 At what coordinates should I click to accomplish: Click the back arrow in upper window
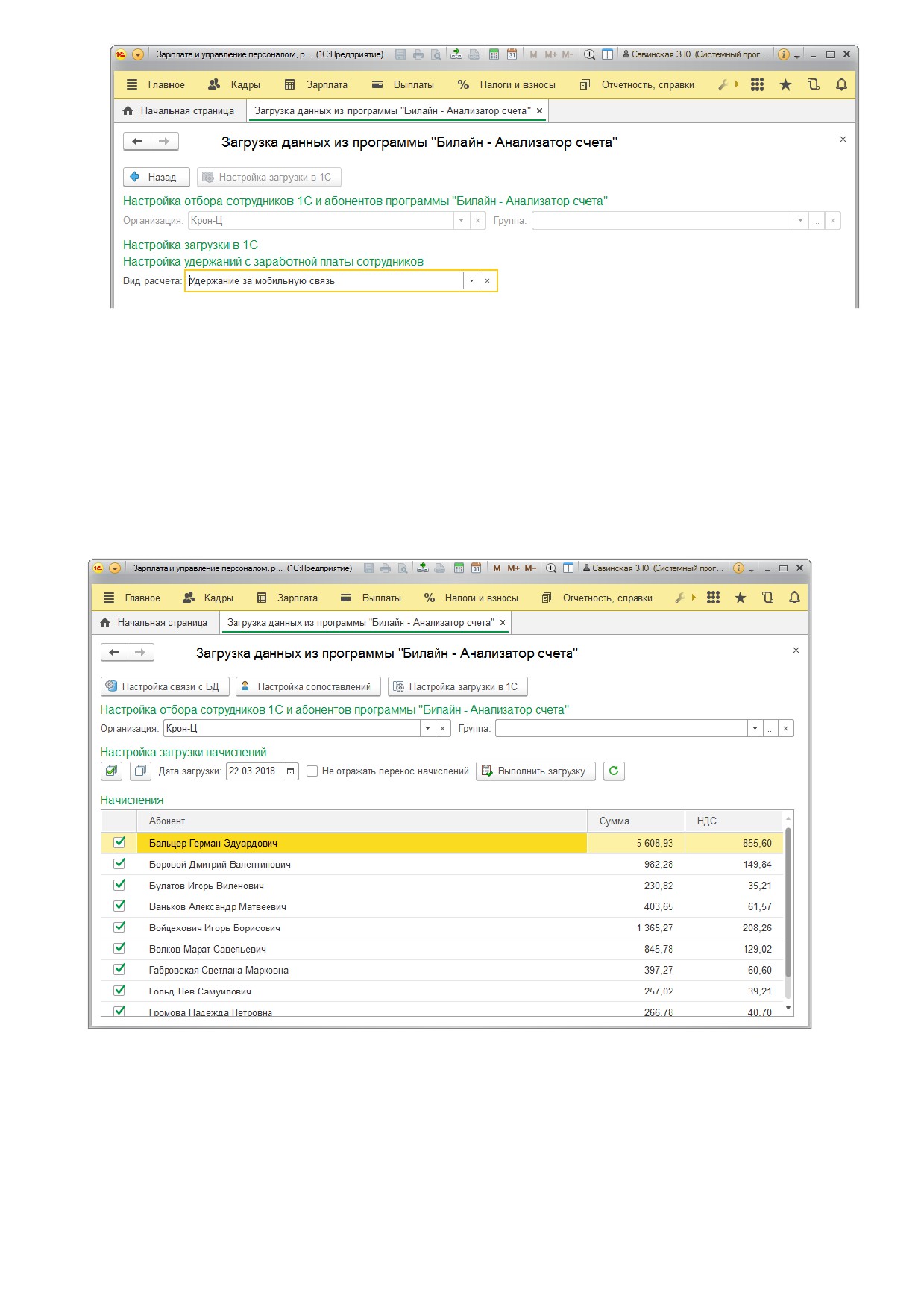pos(137,141)
